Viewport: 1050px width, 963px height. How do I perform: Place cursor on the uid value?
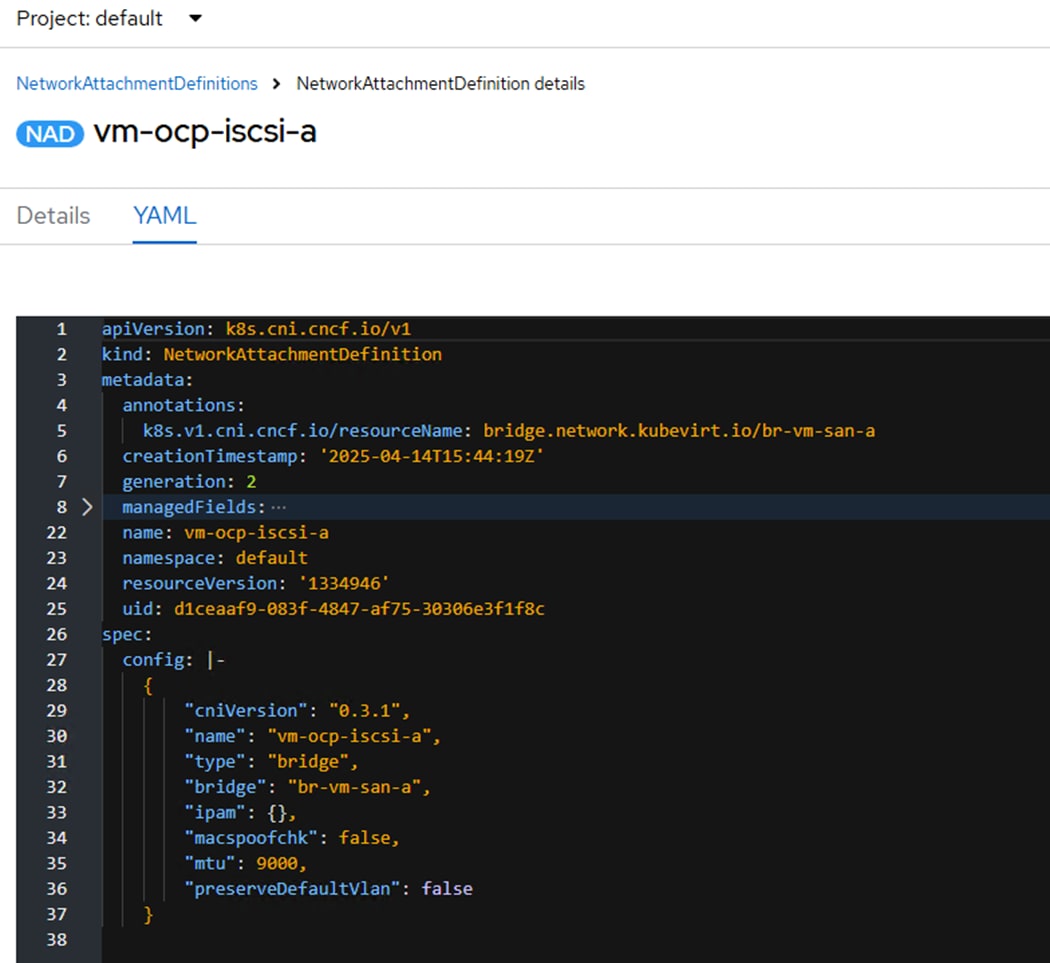pos(358,609)
